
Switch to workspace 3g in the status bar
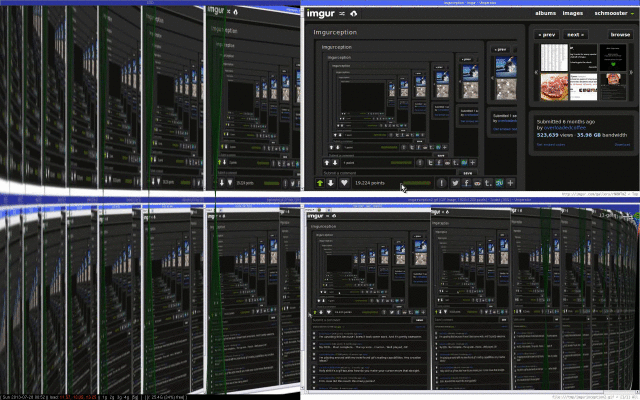(120, 397)
